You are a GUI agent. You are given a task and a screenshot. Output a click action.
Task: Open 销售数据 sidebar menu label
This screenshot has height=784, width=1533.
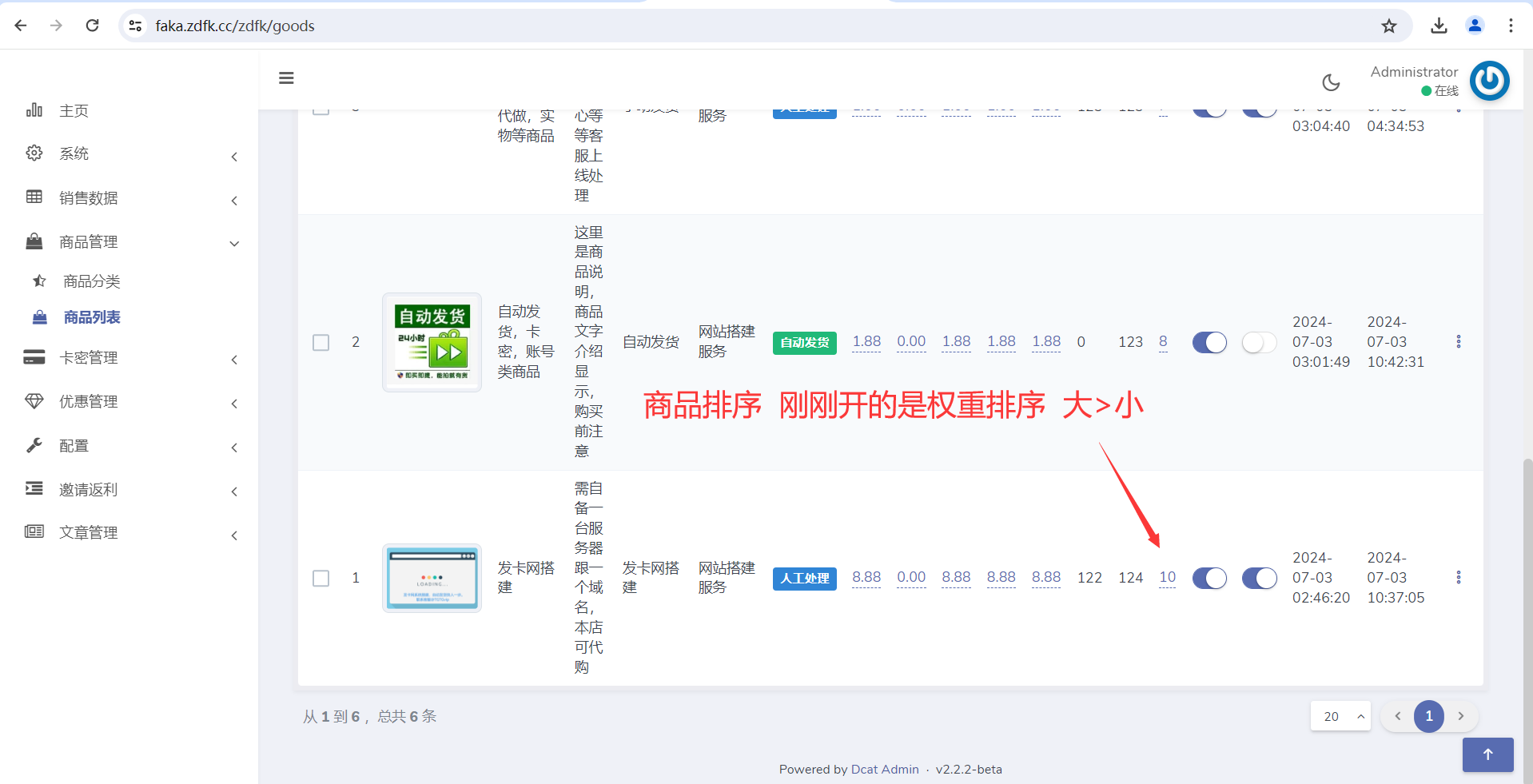(x=89, y=198)
